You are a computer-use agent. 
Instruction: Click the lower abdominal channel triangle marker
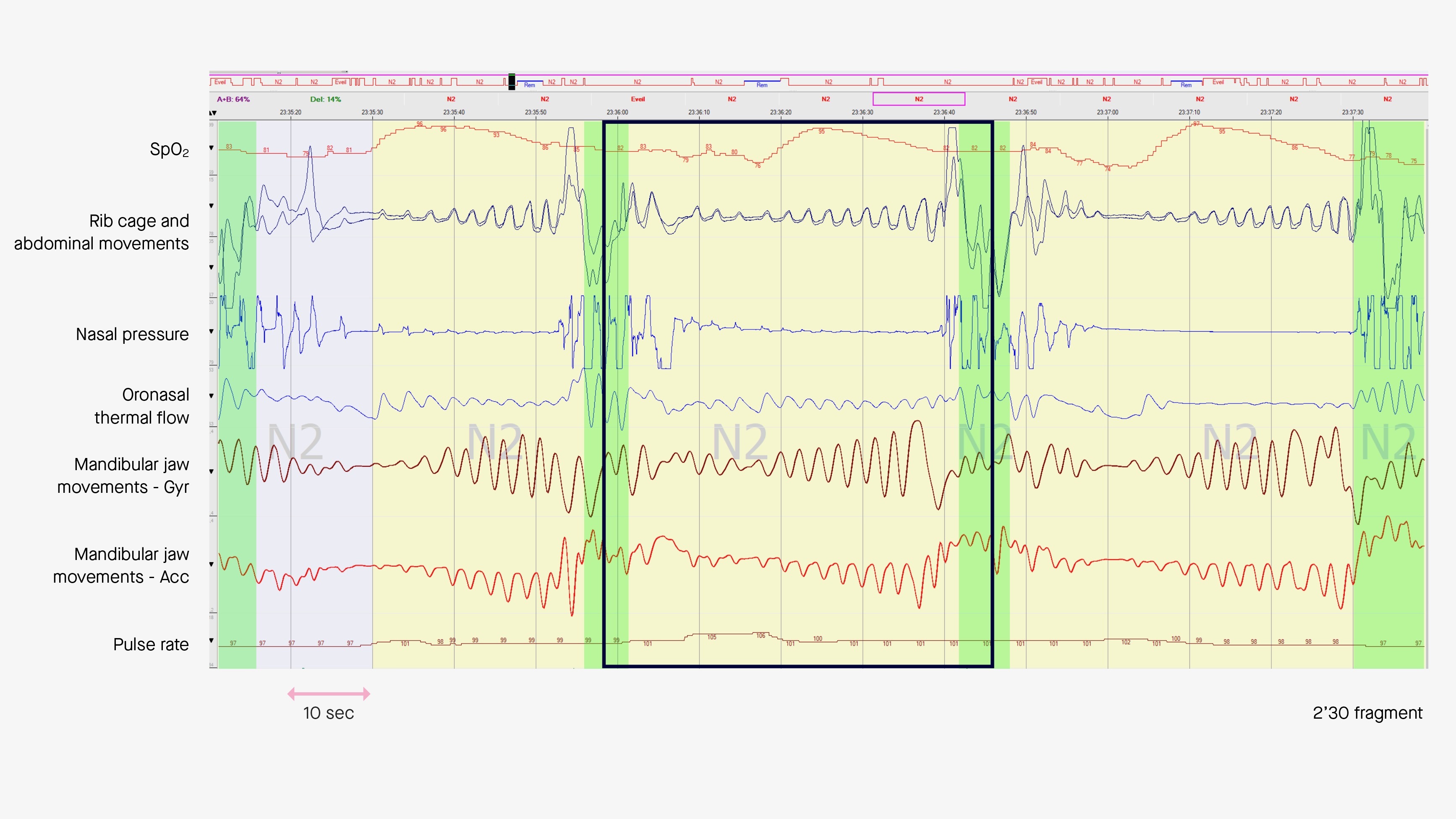212,267
